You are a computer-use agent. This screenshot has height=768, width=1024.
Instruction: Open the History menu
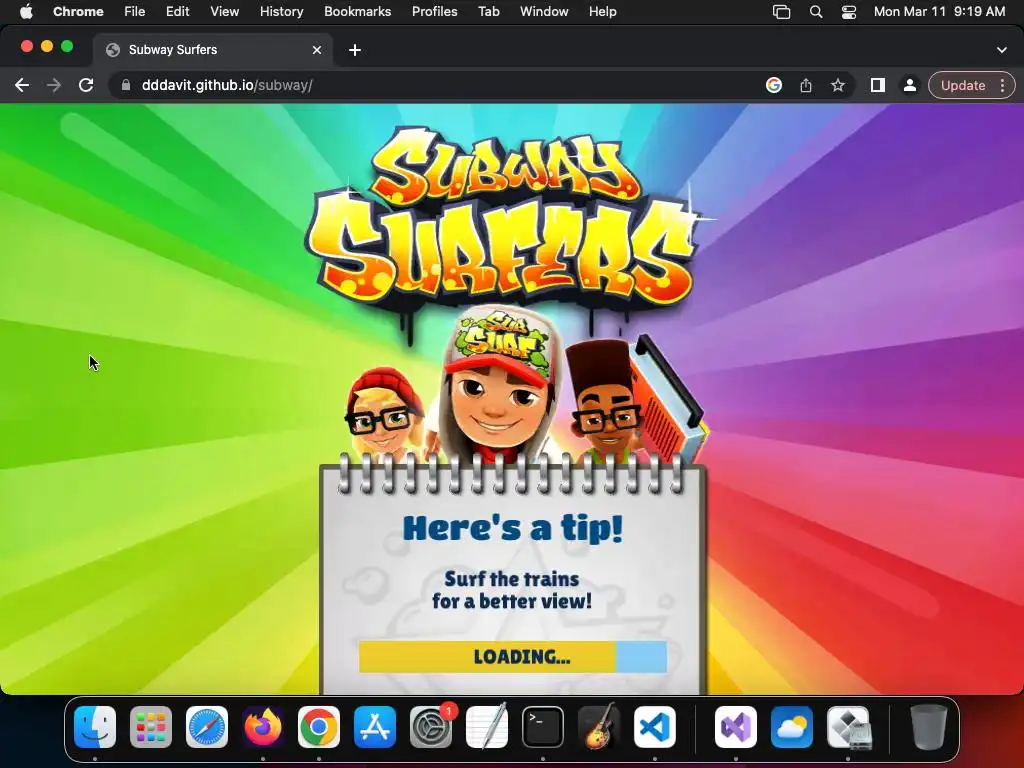point(281,12)
